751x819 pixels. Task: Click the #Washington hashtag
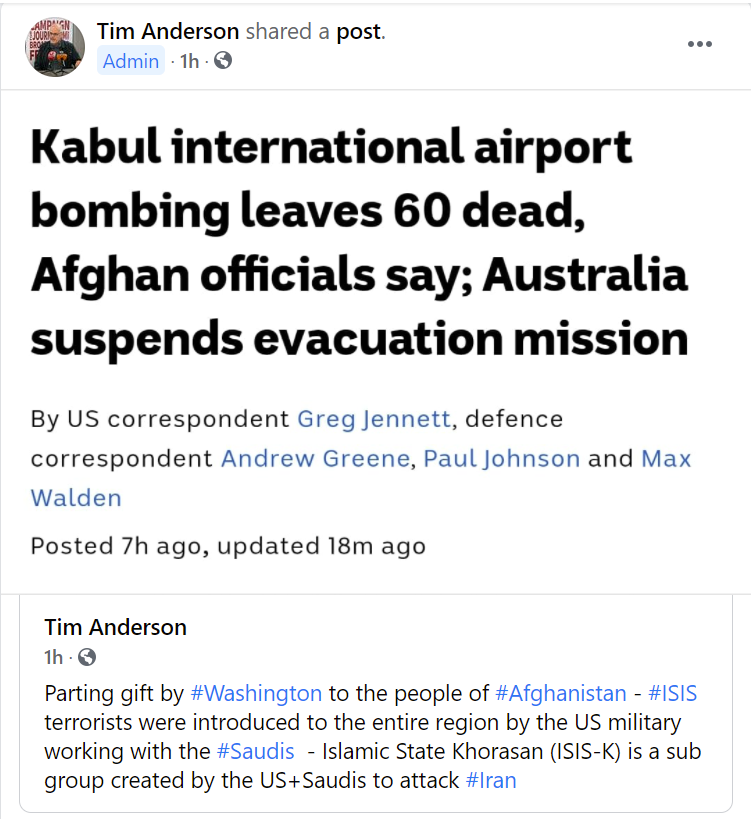point(256,693)
